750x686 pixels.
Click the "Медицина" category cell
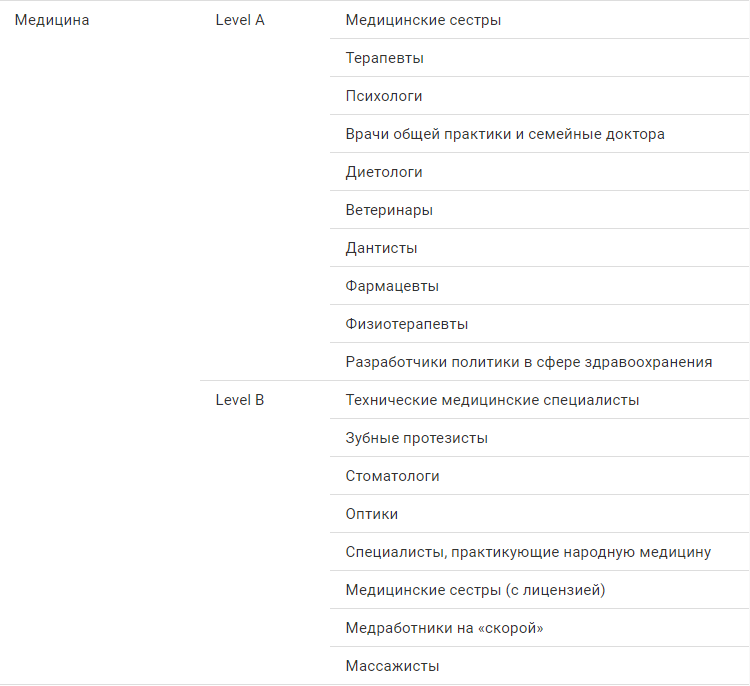point(52,20)
